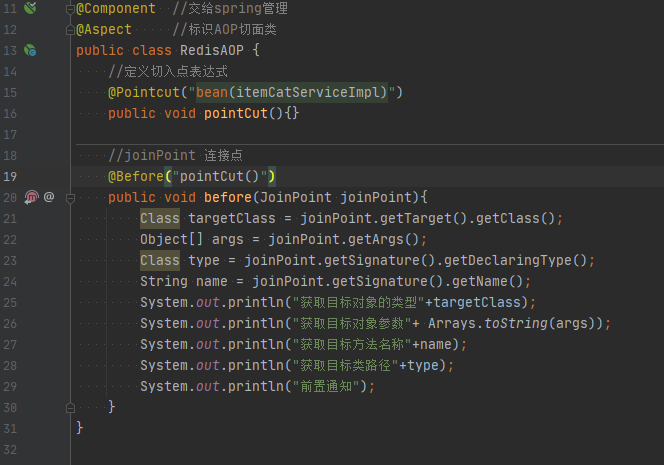Click the "pointCut()" string in @Before
The height and width of the screenshot is (465, 664).
point(220,176)
